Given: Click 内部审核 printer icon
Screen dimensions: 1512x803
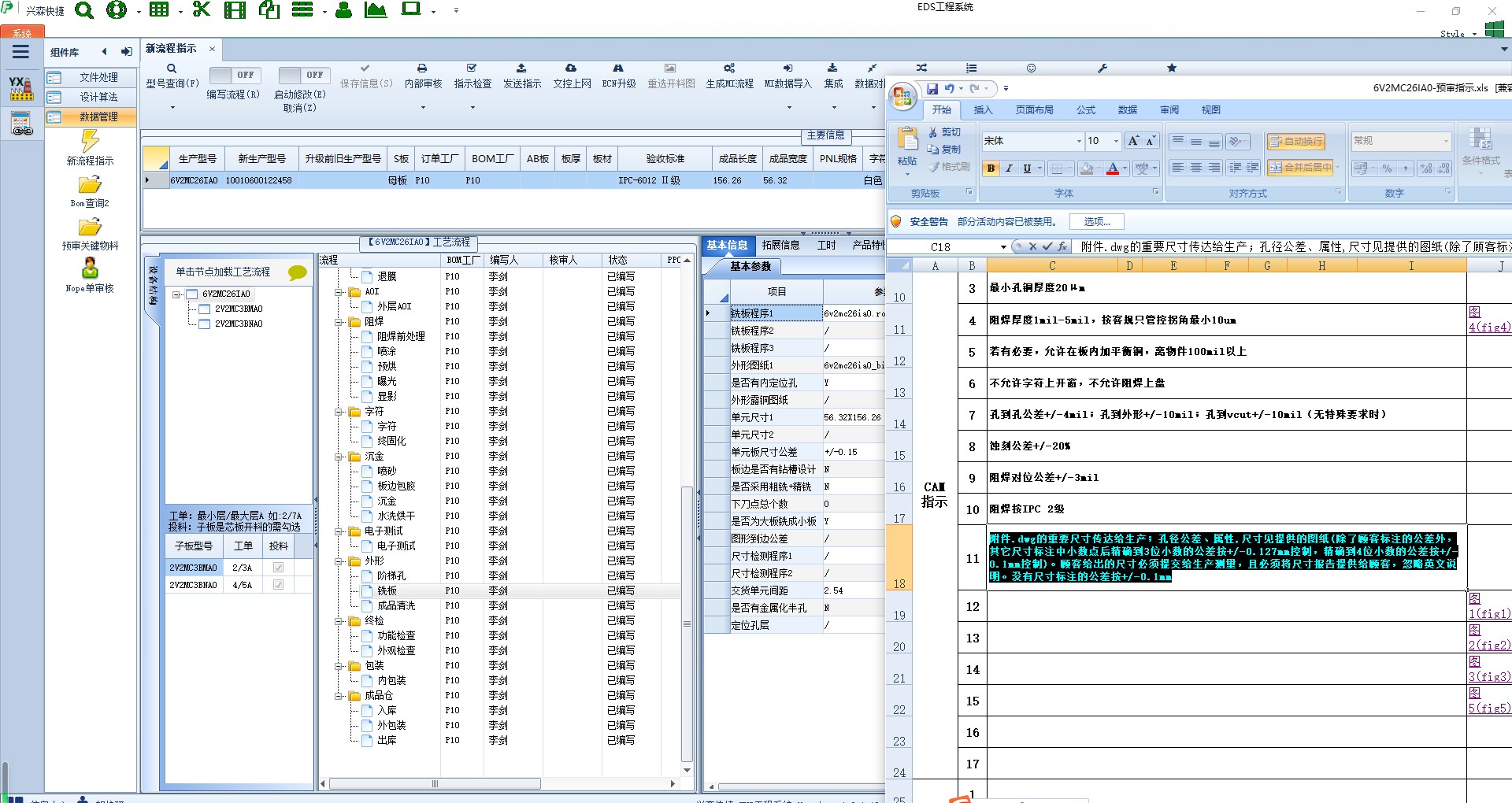Looking at the screenshot, I should (x=422, y=68).
